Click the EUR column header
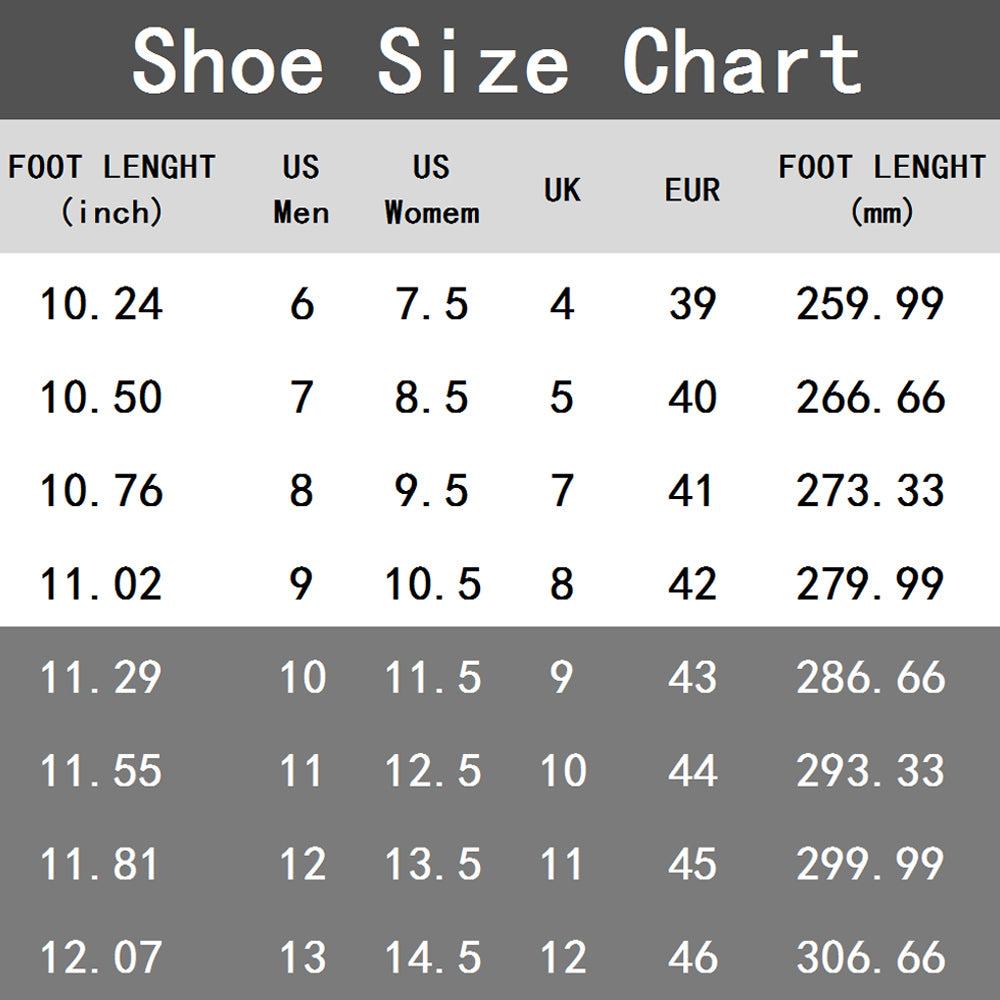1000x1000 pixels. pos(693,189)
